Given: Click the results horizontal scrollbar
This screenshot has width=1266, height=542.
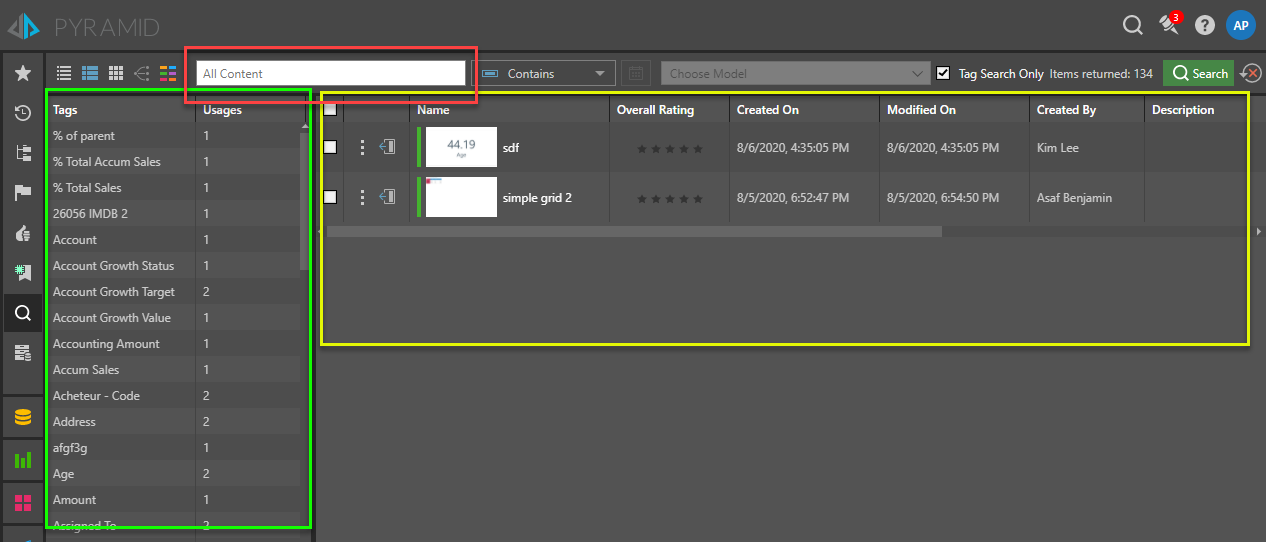Looking at the screenshot, I should [x=634, y=231].
